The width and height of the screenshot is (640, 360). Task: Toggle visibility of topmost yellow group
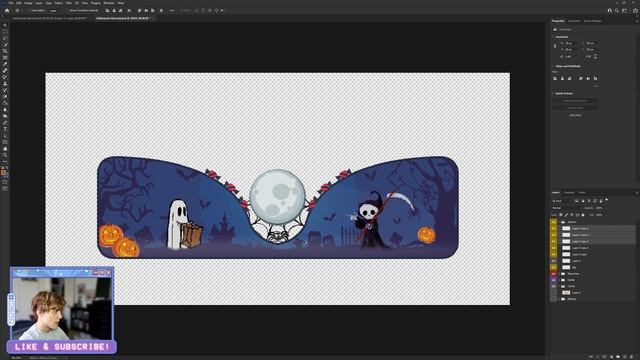tap(553, 222)
